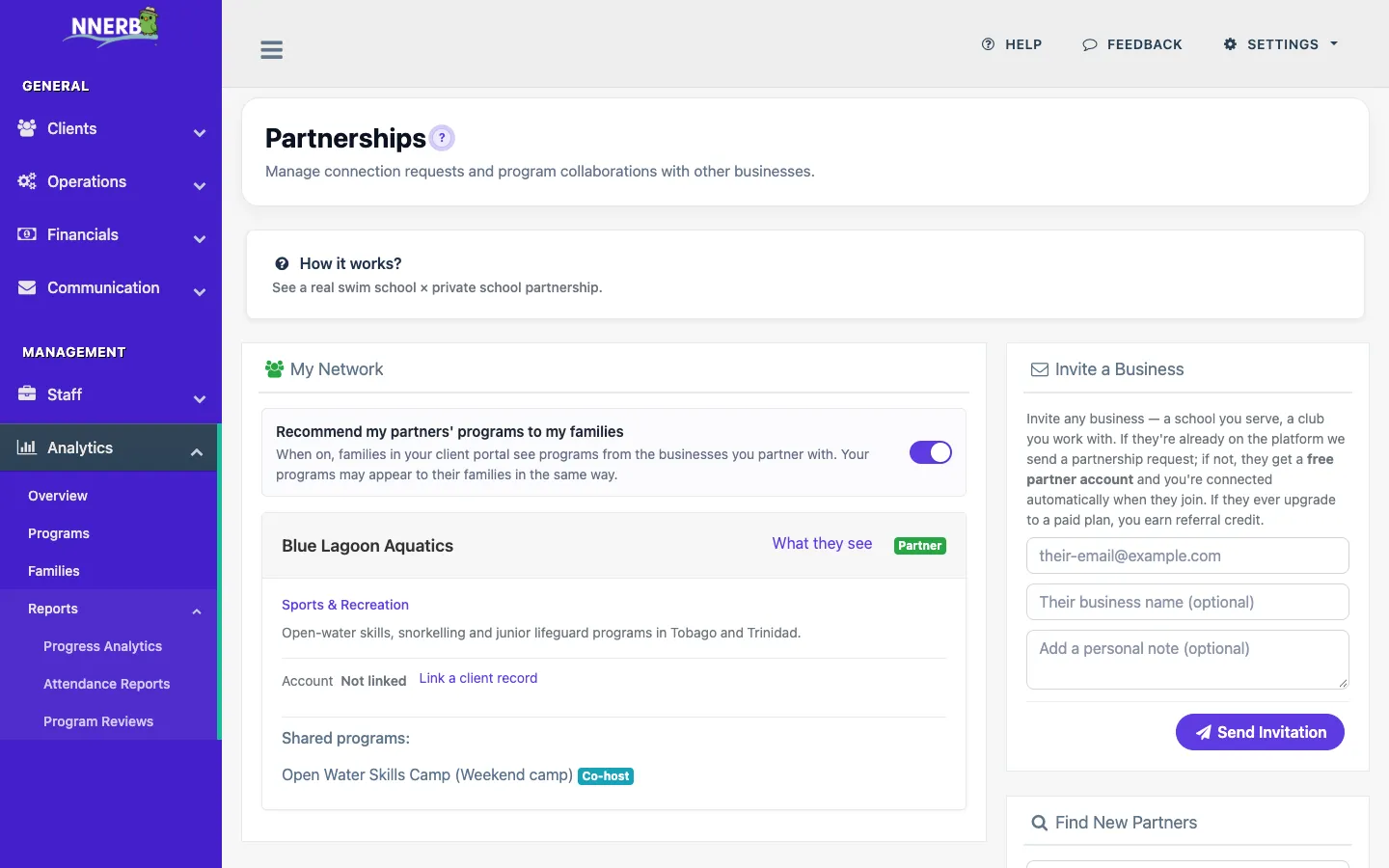This screenshot has height=868, width=1389.
Task: Click the Settings gear icon
Action: pyautogui.click(x=1230, y=44)
